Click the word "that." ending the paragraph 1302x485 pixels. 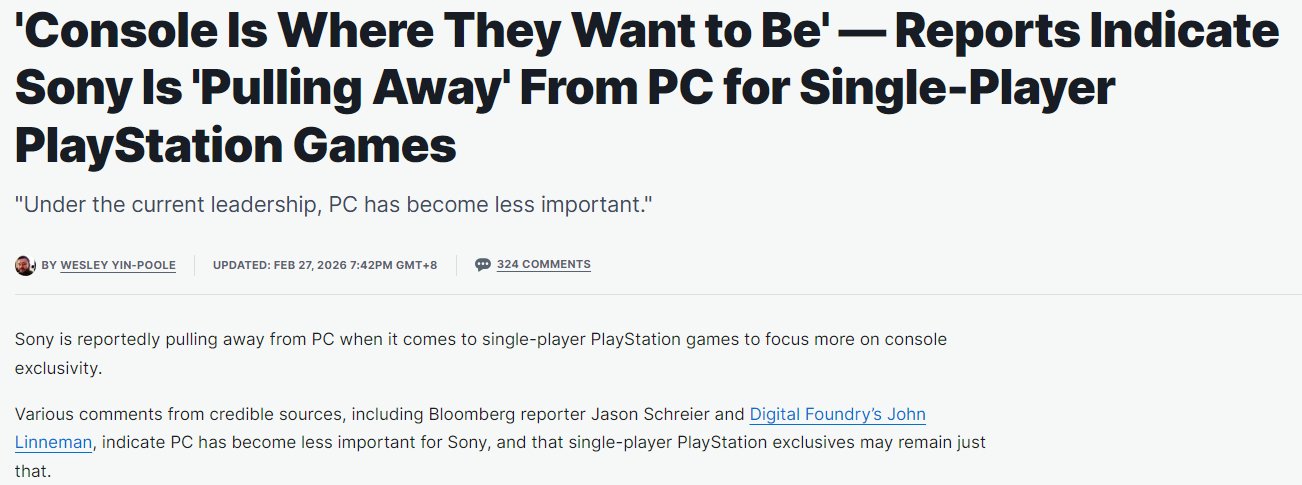[x=33, y=470]
